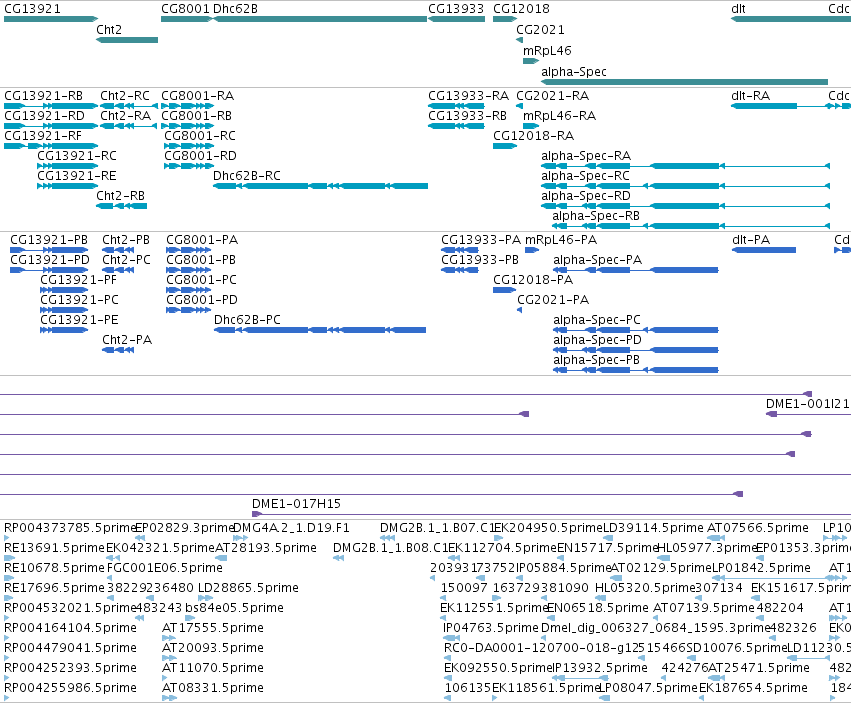The height and width of the screenshot is (703, 851).
Task: Click the CG8001-PB protein label
Action: 201,260
